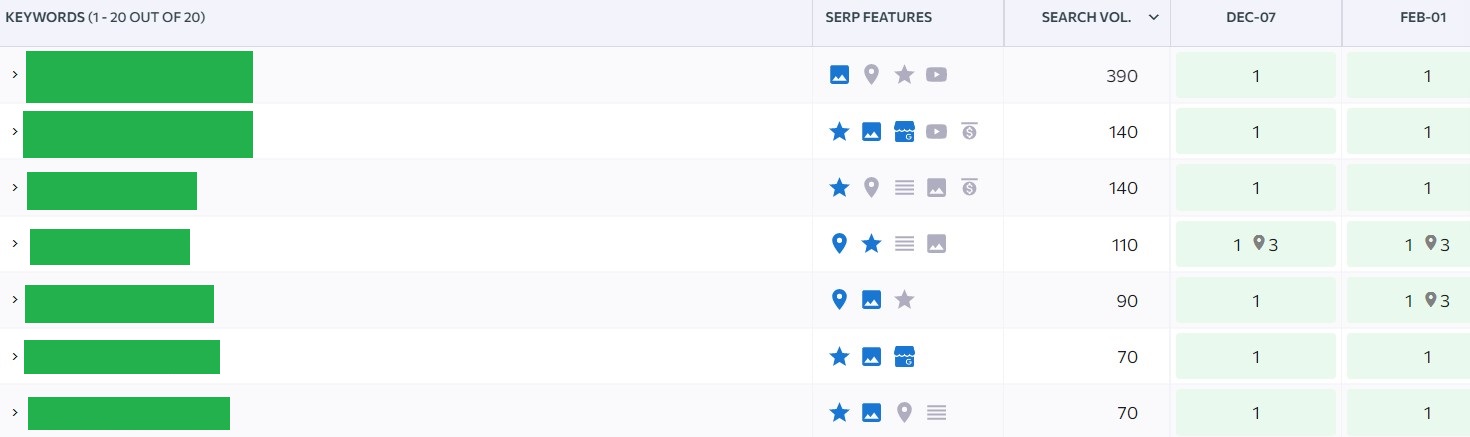The height and width of the screenshot is (437, 1470).
Task: Expand the keyword row with 390 search volume
Action: point(14,75)
